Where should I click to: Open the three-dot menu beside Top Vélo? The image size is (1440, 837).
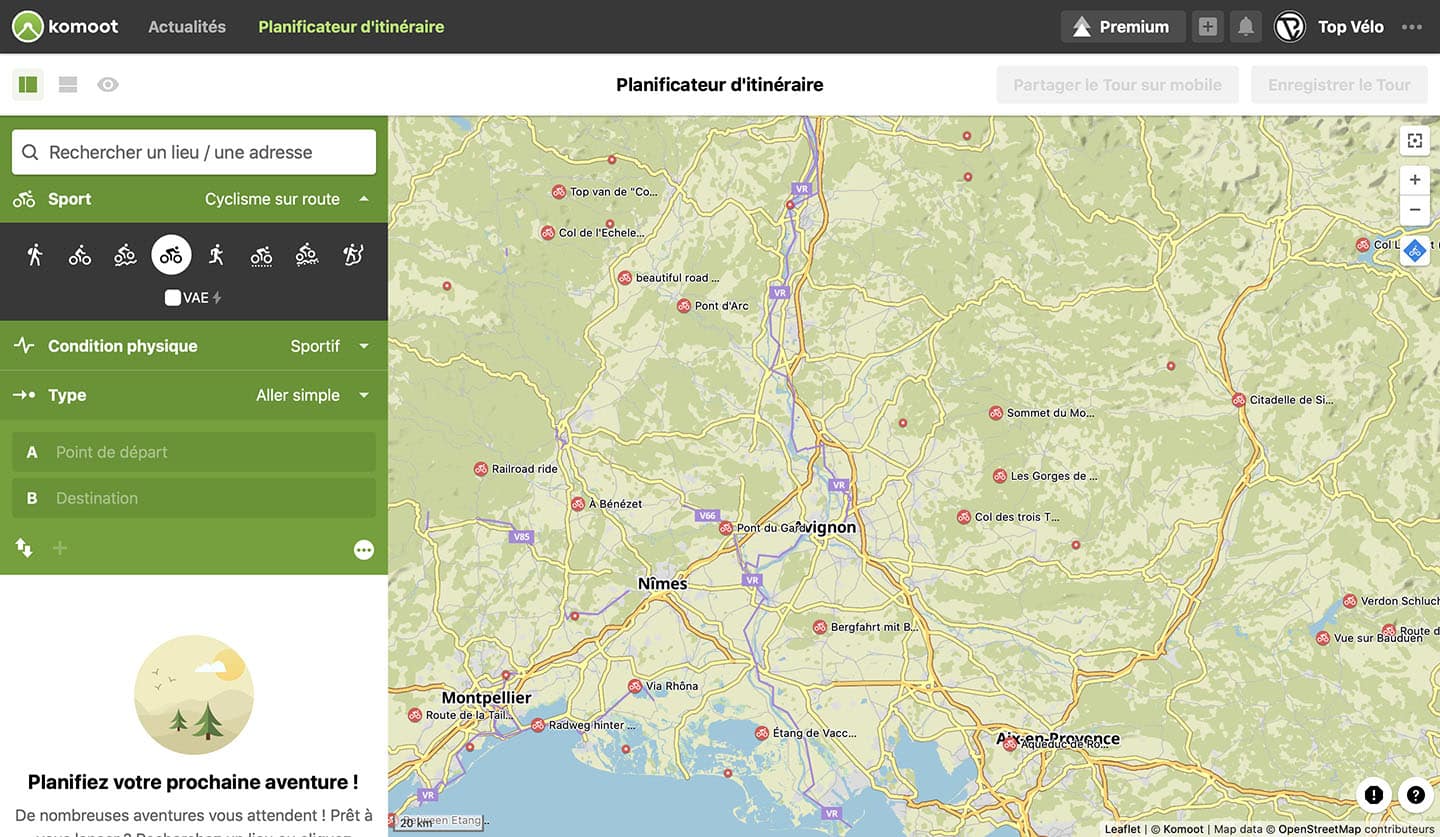click(1412, 27)
